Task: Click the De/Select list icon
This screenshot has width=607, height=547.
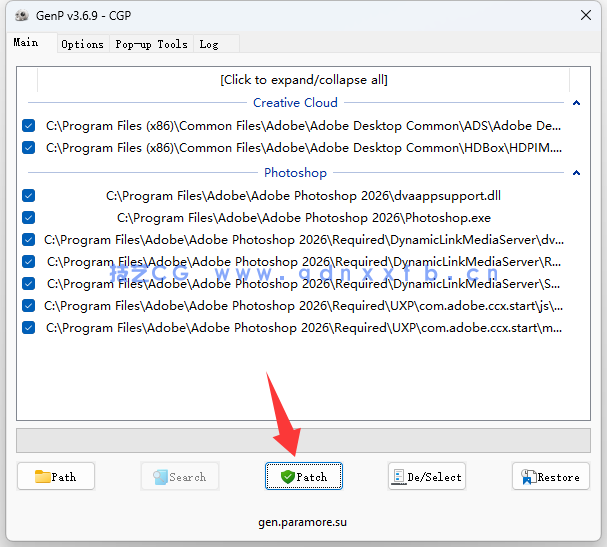Action: tap(398, 477)
